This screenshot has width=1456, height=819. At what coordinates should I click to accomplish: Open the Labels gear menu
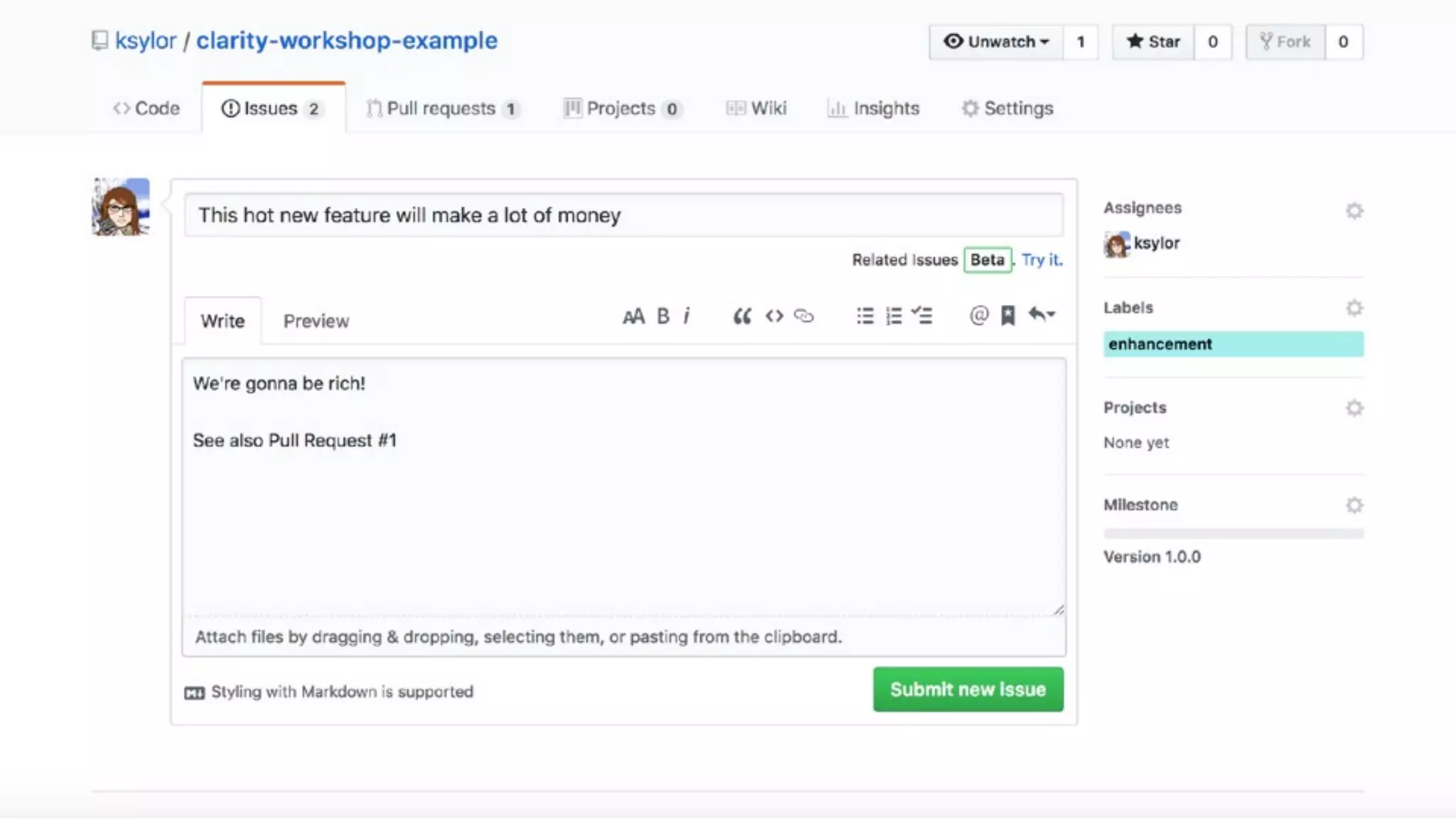(1354, 309)
